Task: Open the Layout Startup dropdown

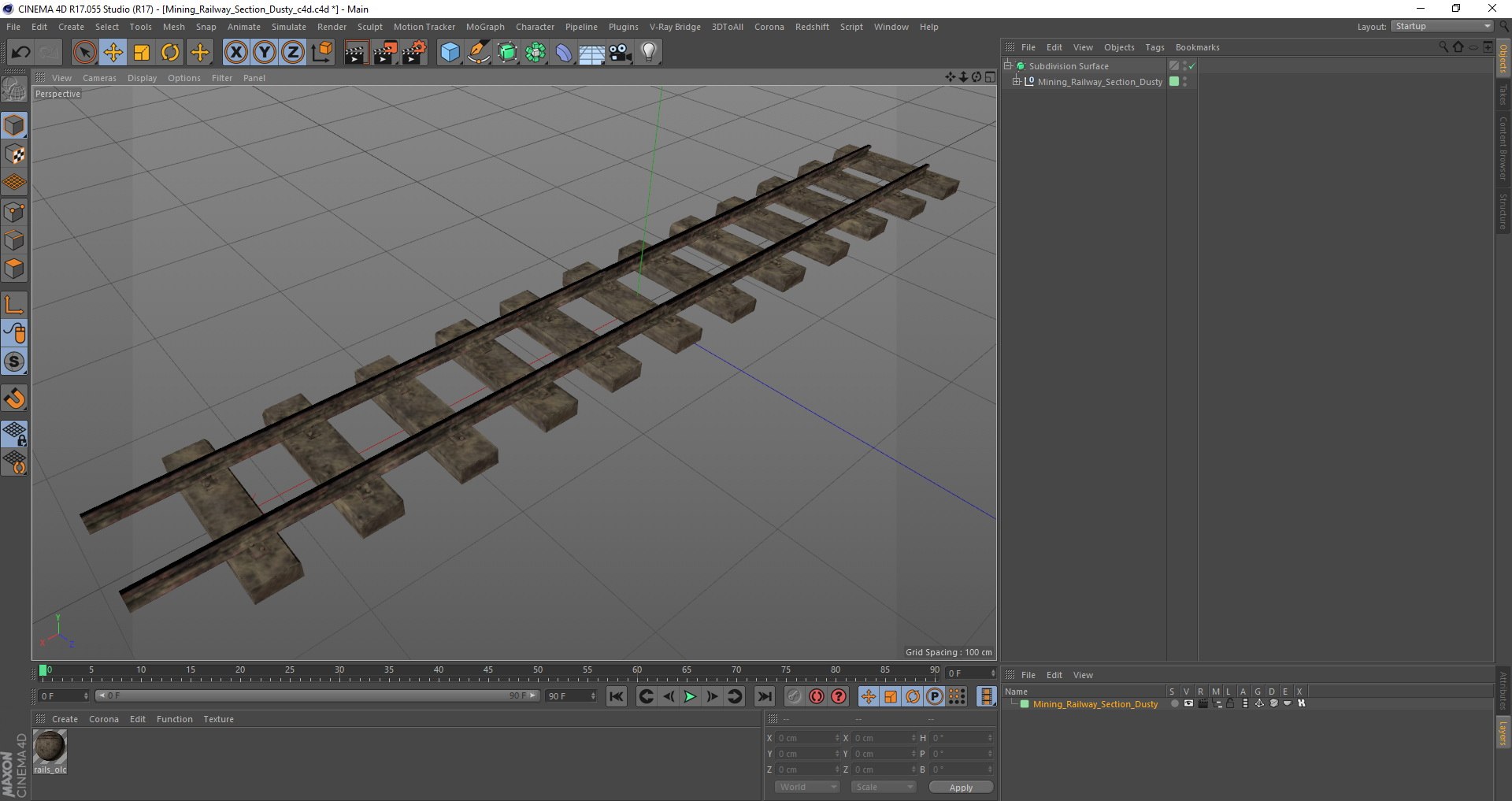Action: (1442, 26)
